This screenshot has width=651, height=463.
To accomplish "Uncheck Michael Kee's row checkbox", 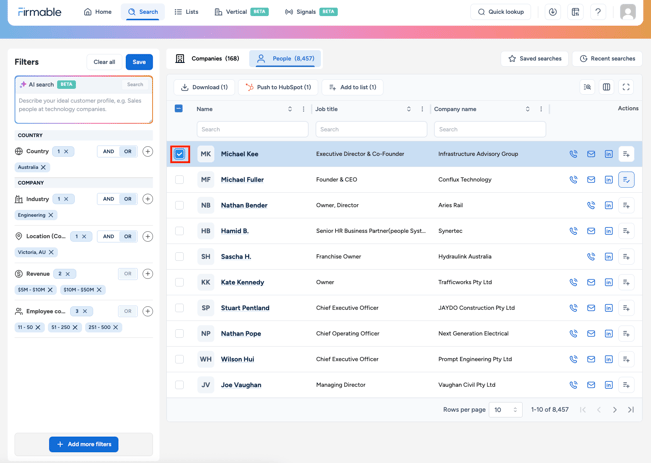I will (179, 154).
